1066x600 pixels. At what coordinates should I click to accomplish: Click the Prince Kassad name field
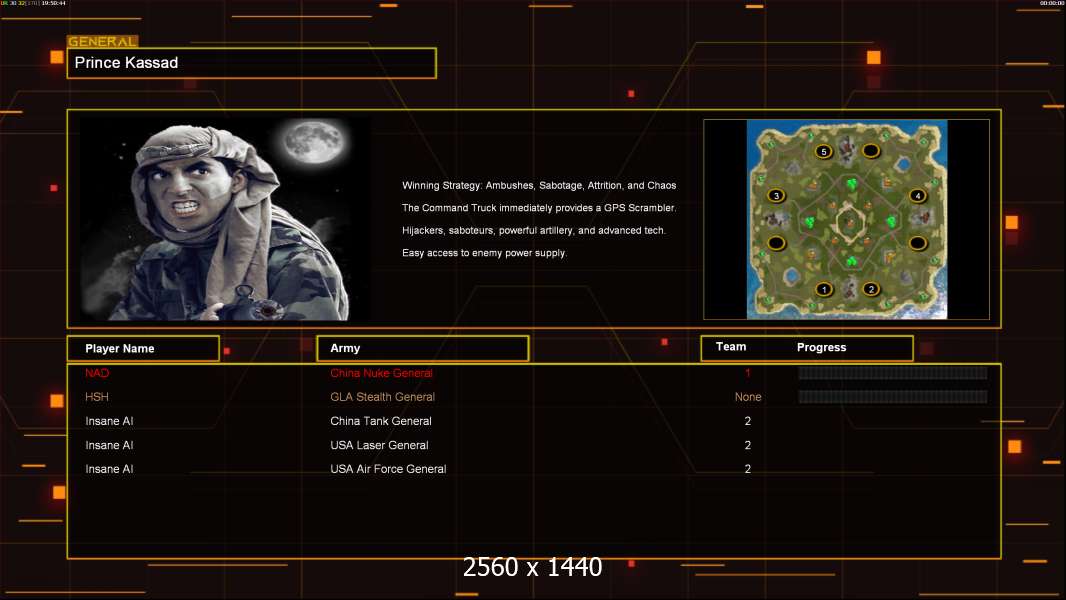(x=252, y=63)
